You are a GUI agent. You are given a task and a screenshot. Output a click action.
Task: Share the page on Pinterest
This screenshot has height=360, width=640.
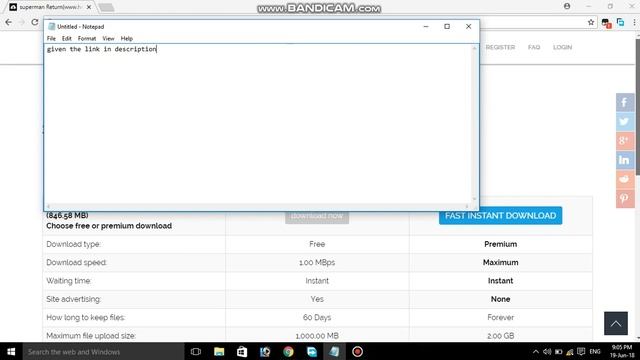point(624,198)
